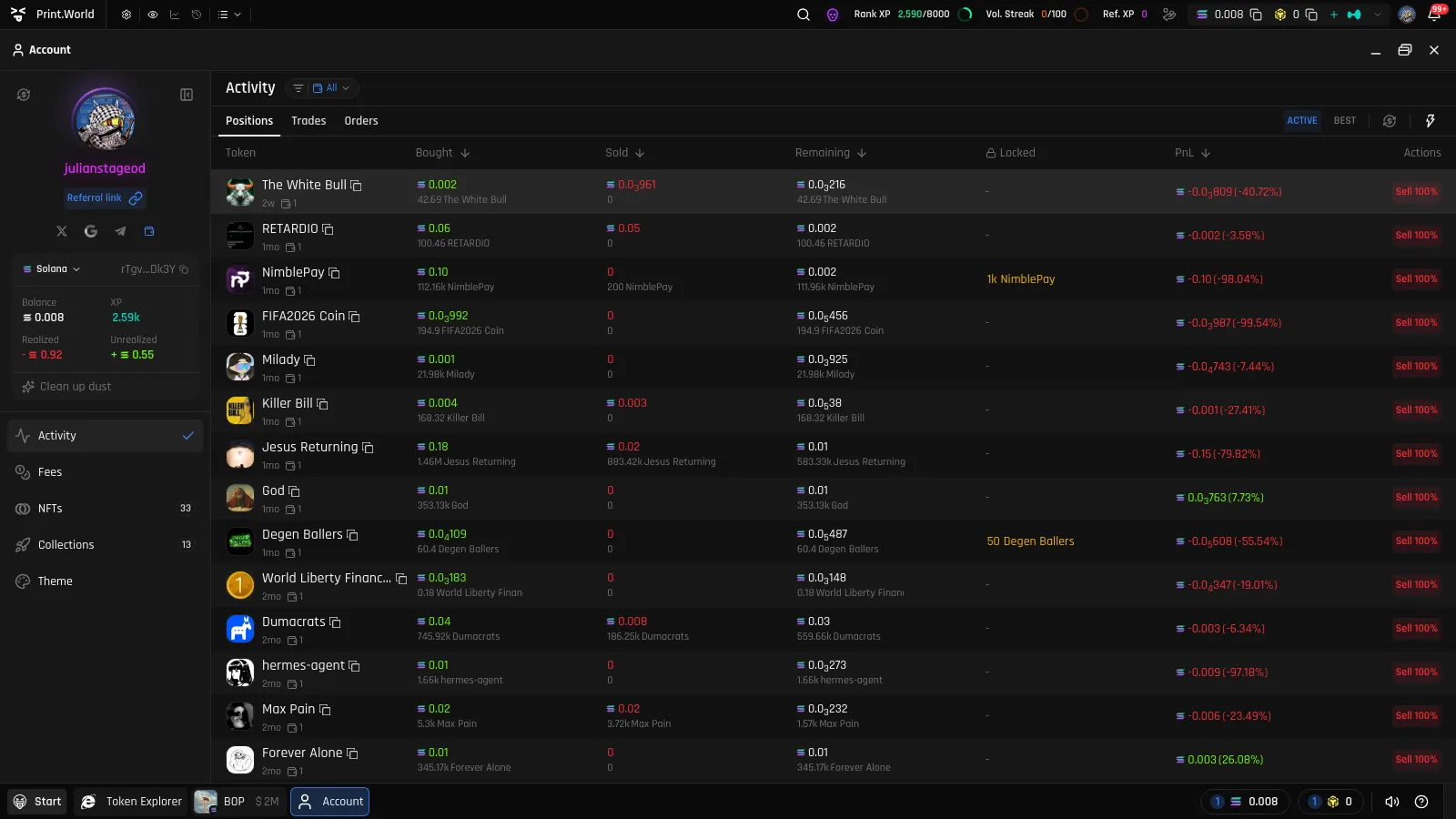Open the search magnifier in top bar
This screenshot has height=819, width=1456.
click(804, 15)
